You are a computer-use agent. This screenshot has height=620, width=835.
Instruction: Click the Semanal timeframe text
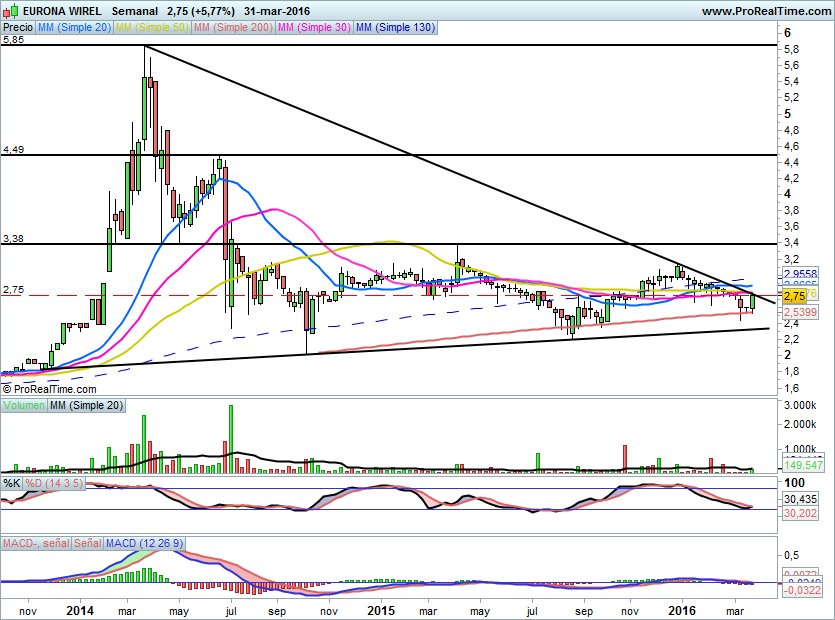pos(135,11)
